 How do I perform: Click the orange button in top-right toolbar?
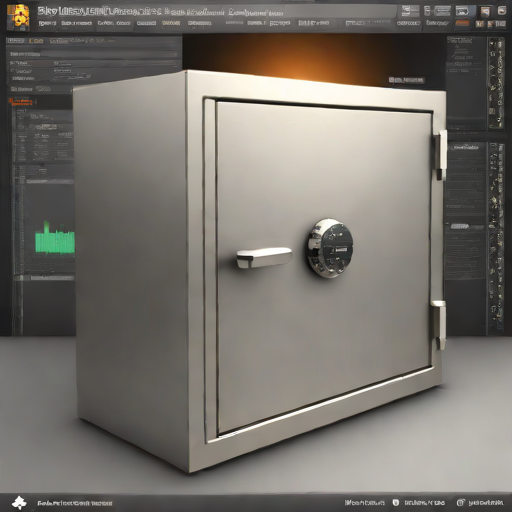(462, 23)
